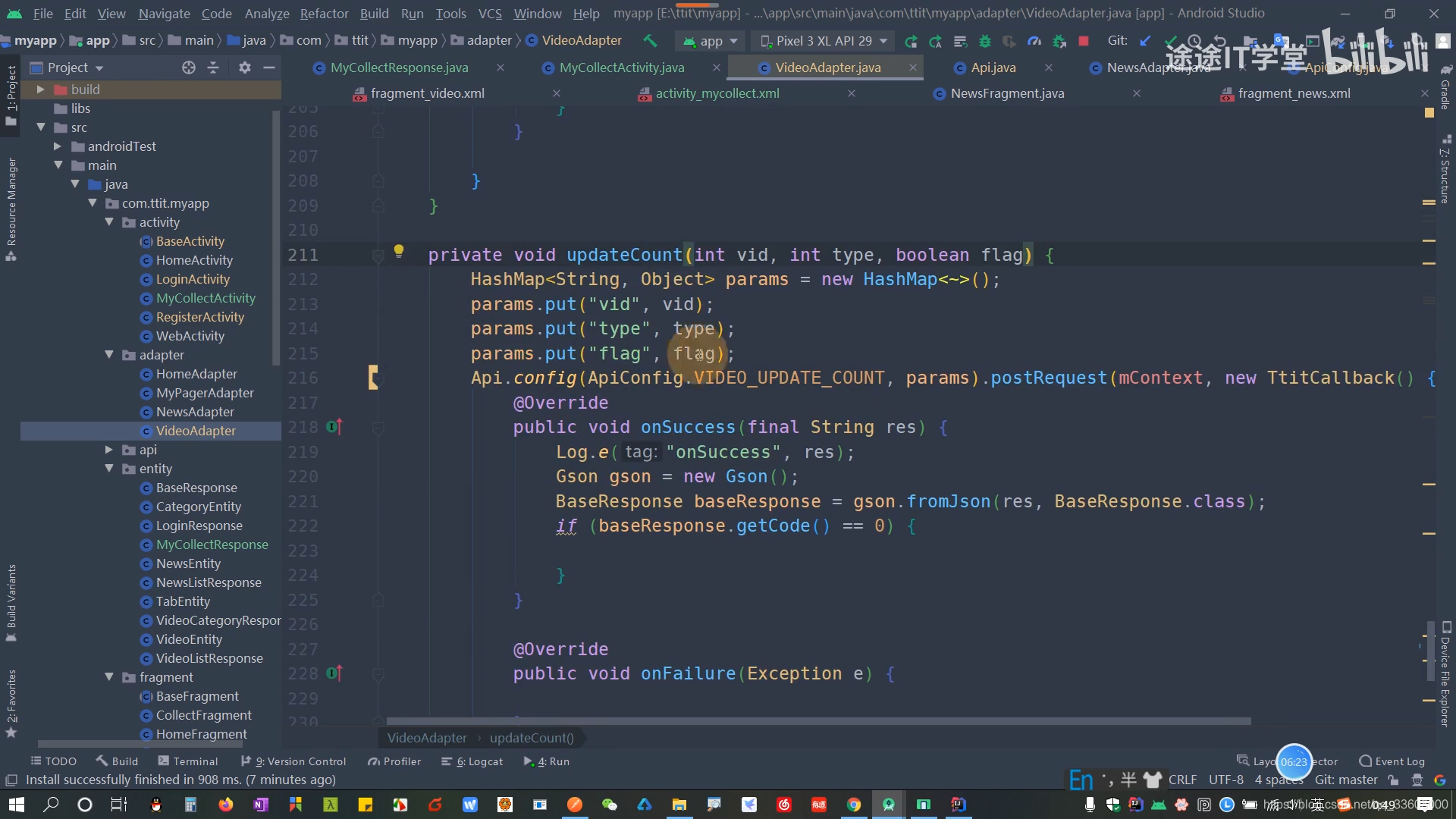The width and height of the screenshot is (1456, 819).
Task: Click Collapse All icon in Project panel
Action: pos(213,67)
